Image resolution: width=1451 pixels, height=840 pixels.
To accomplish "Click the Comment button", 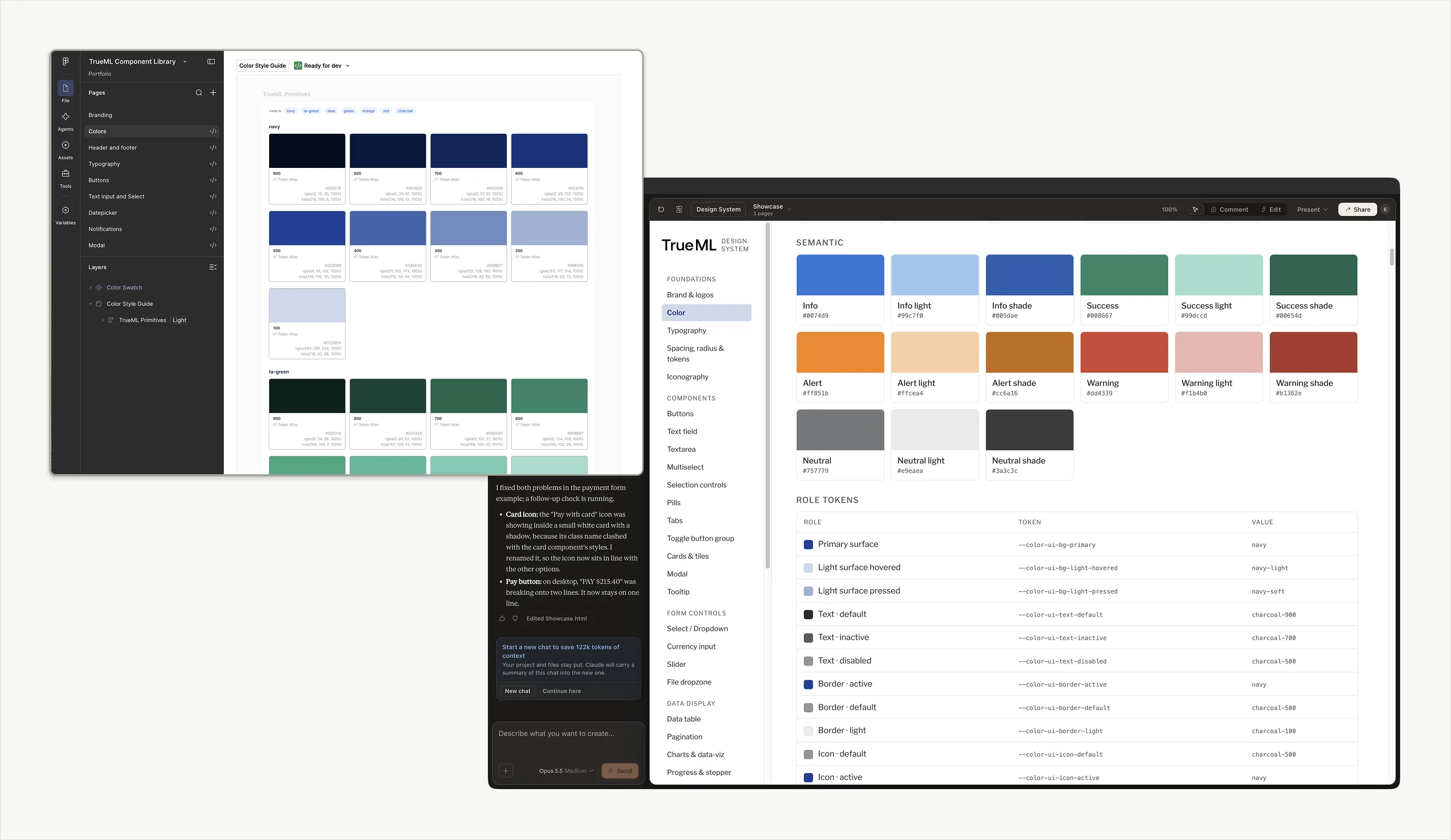I will pyautogui.click(x=1229, y=210).
